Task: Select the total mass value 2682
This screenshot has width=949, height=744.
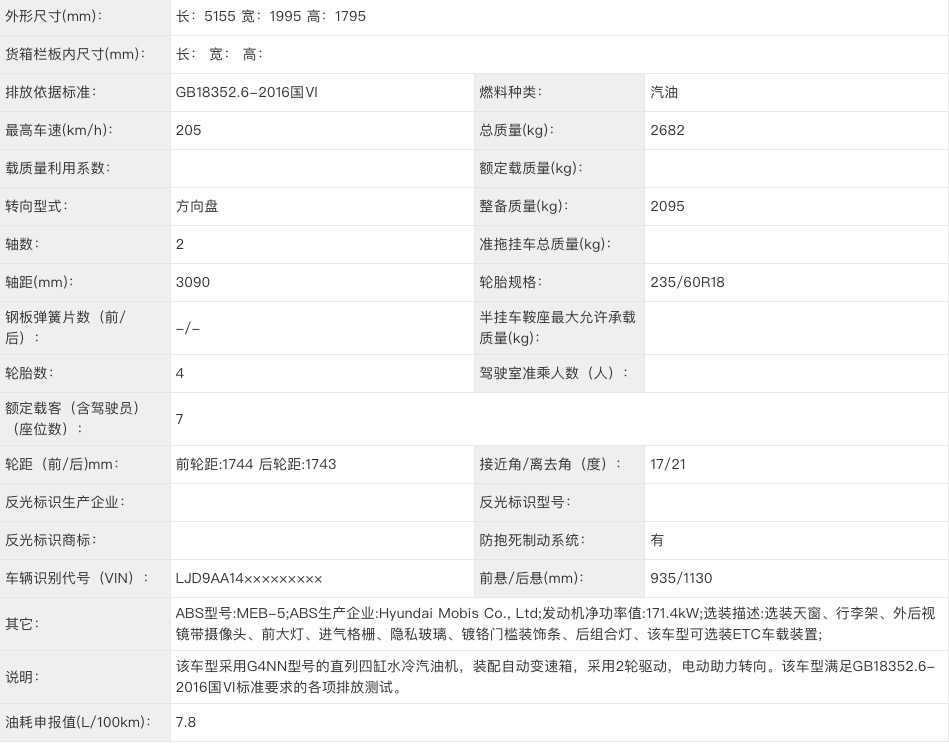Action: pos(667,131)
